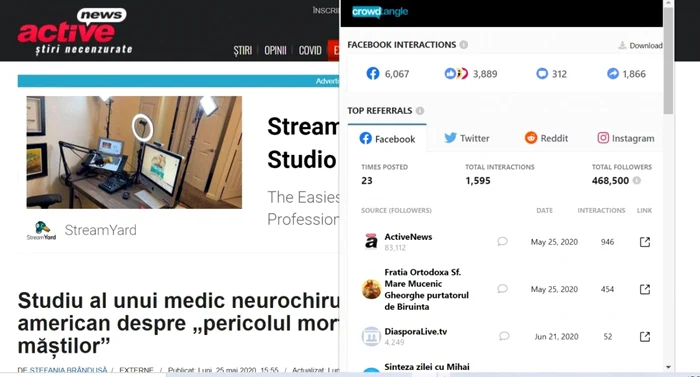The image size is (700, 377).
Task: Click the CrowdTangle panel scrollbar down arrow
Action: pyautogui.click(x=668, y=367)
